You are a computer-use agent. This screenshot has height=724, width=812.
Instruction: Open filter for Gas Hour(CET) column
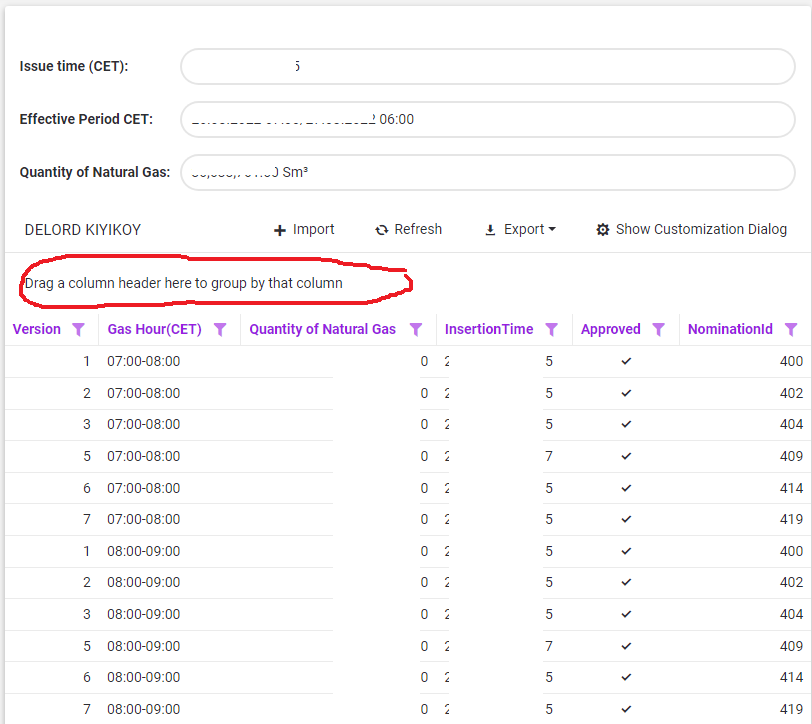click(221, 329)
